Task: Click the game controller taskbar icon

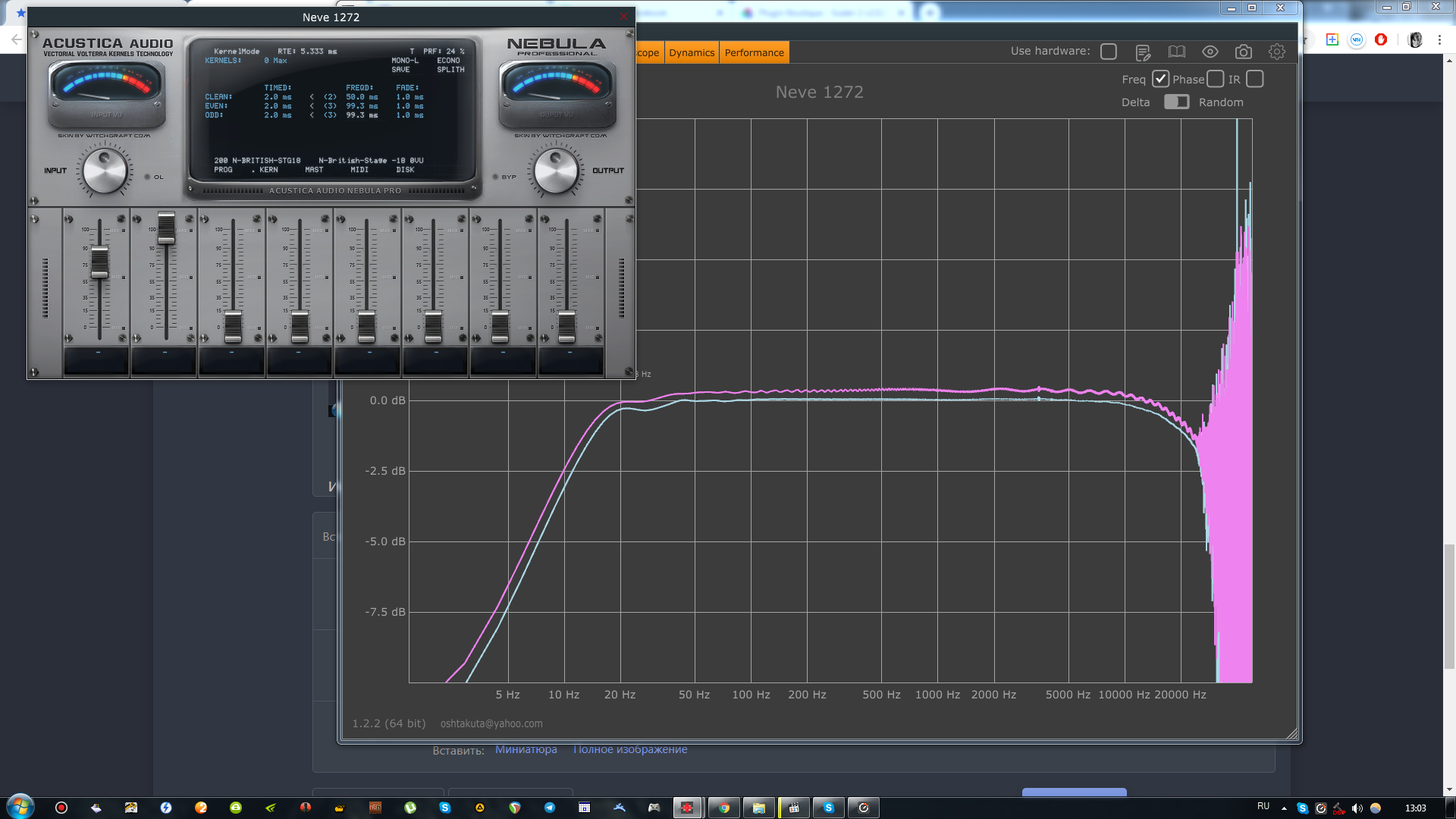Action: point(654,808)
